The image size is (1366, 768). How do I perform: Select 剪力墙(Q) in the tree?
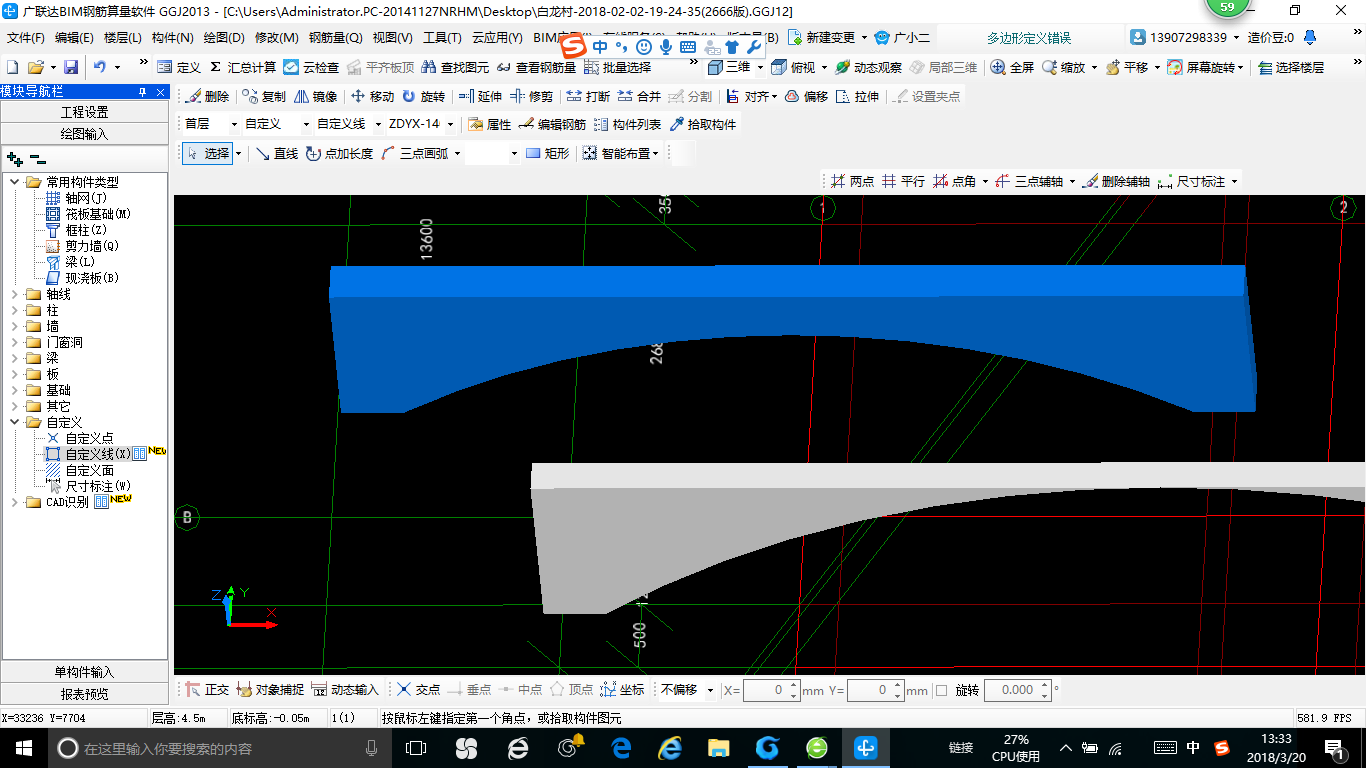91,246
